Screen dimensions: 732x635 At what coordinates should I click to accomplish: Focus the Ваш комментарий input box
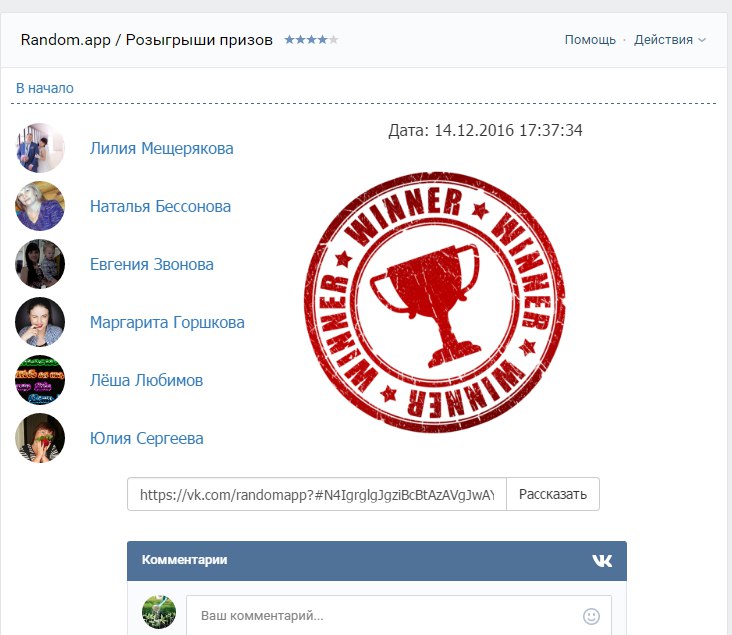coord(399,615)
